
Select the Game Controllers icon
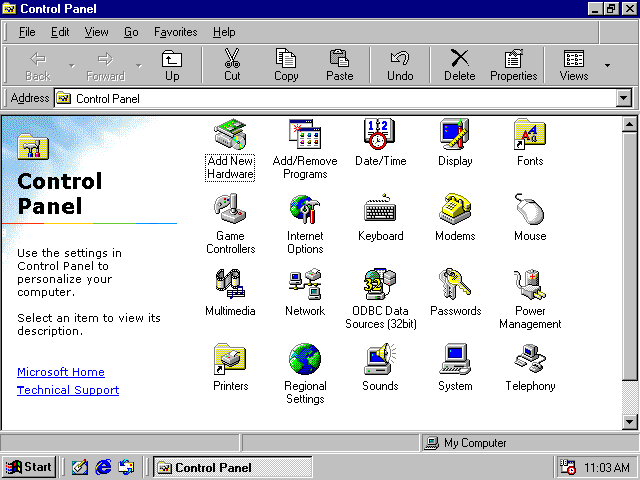[x=230, y=209]
